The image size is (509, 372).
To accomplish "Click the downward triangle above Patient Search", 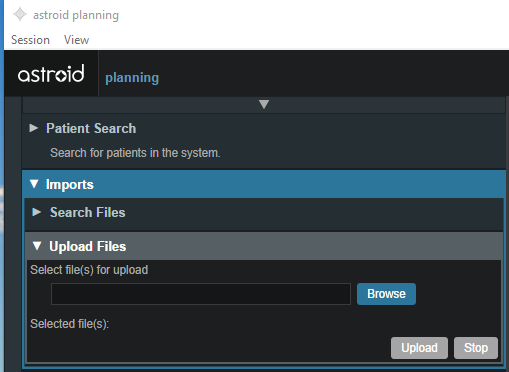I will 264,104.
